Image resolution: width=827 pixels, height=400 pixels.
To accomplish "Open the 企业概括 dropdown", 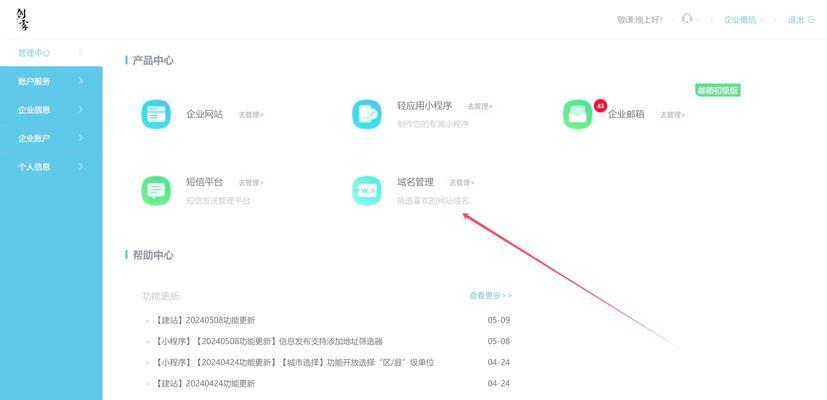I will tap(745, 20).
